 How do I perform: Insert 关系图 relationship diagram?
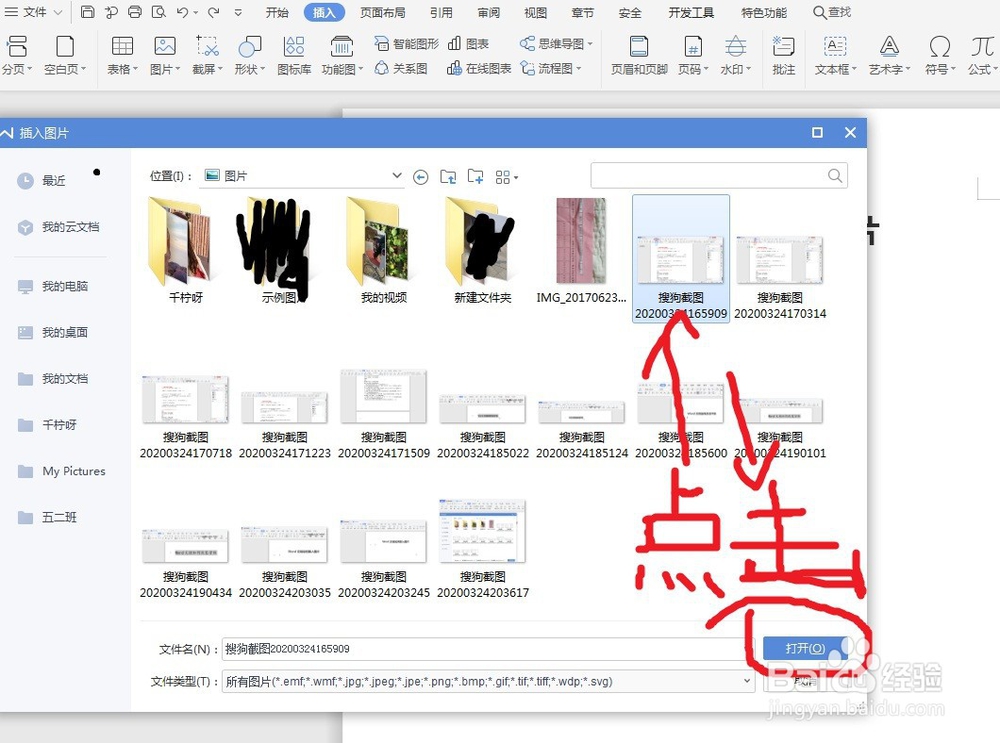tap(401, 68)
